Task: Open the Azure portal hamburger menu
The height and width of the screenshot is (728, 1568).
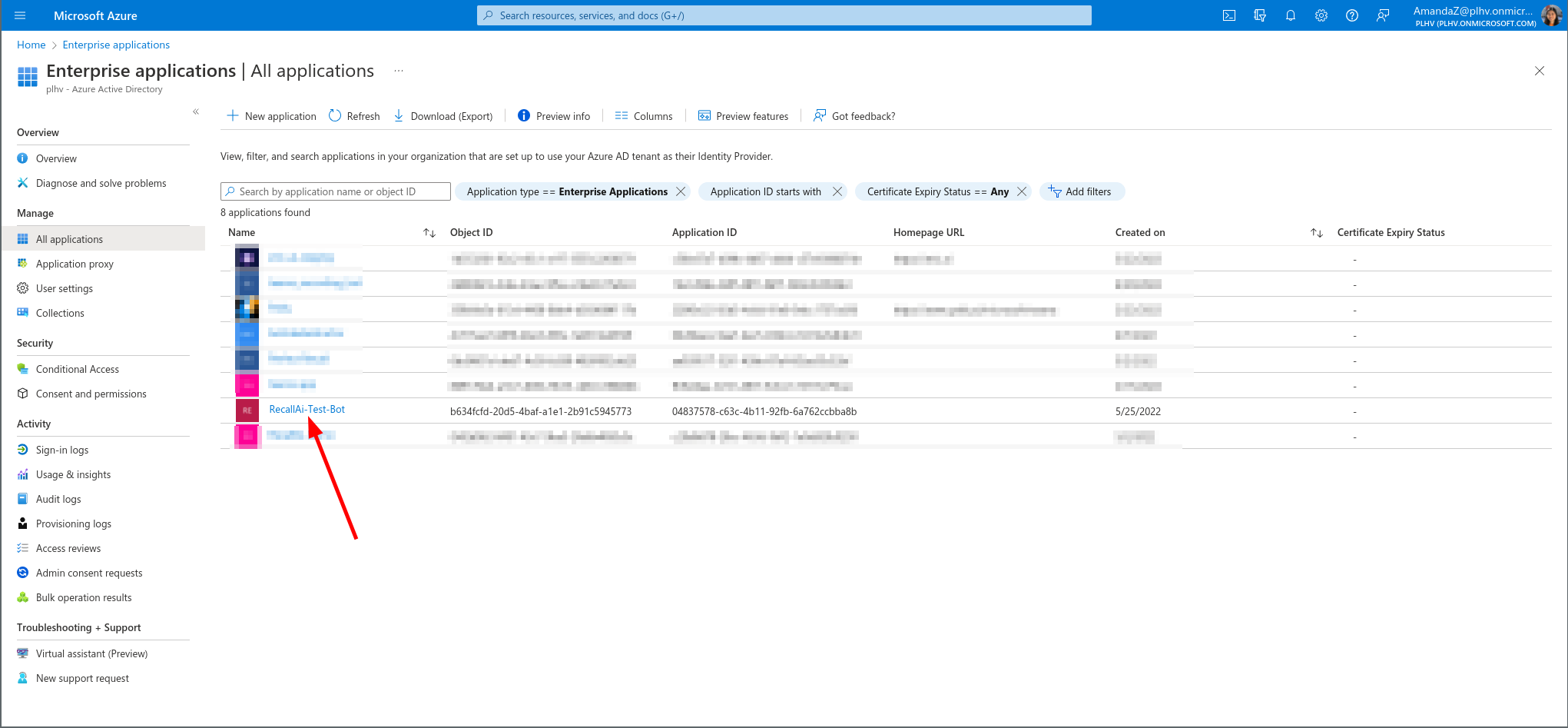Action: [x=20, y=15]
